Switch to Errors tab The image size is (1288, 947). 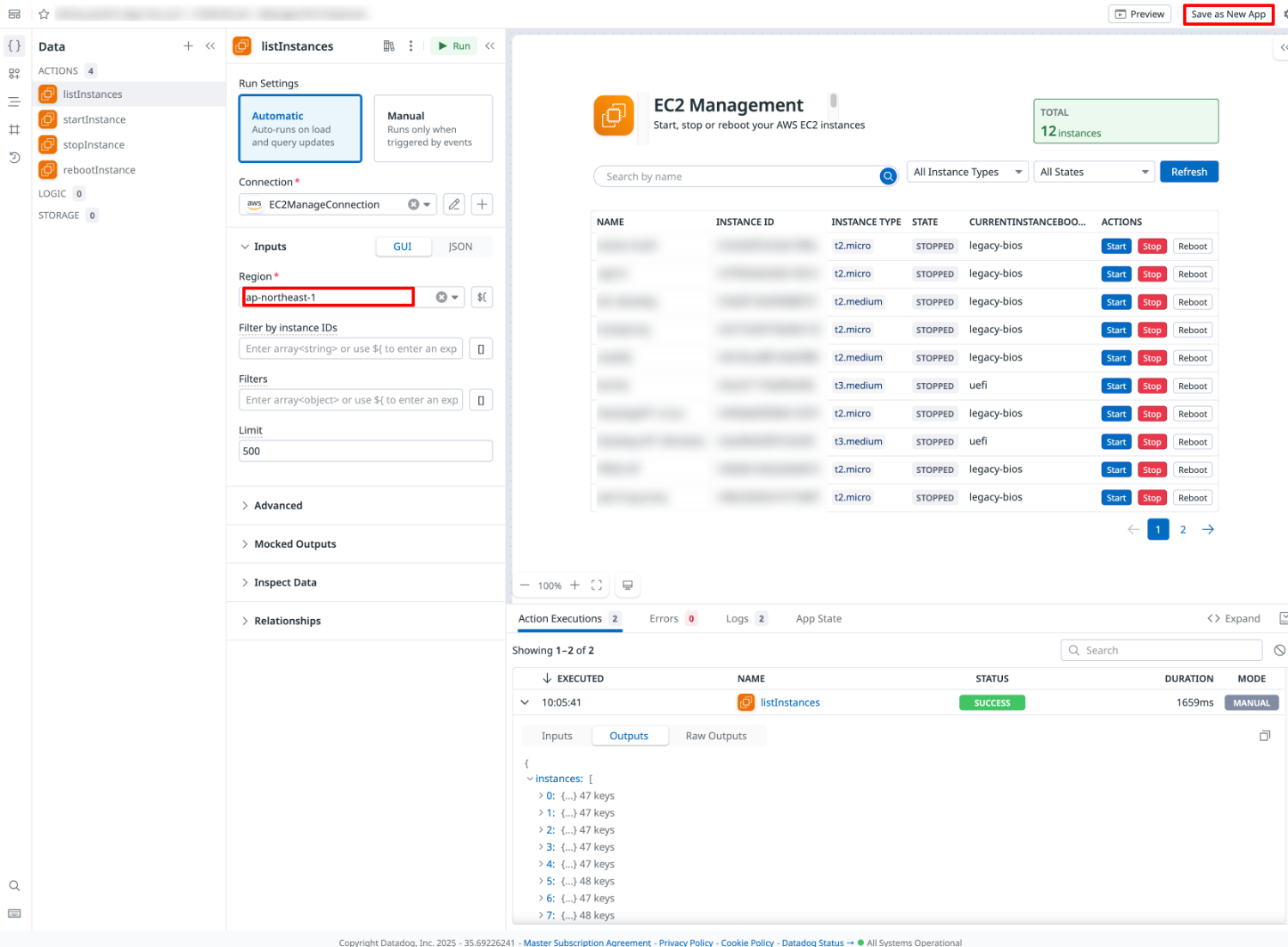[x=672, y=618]
